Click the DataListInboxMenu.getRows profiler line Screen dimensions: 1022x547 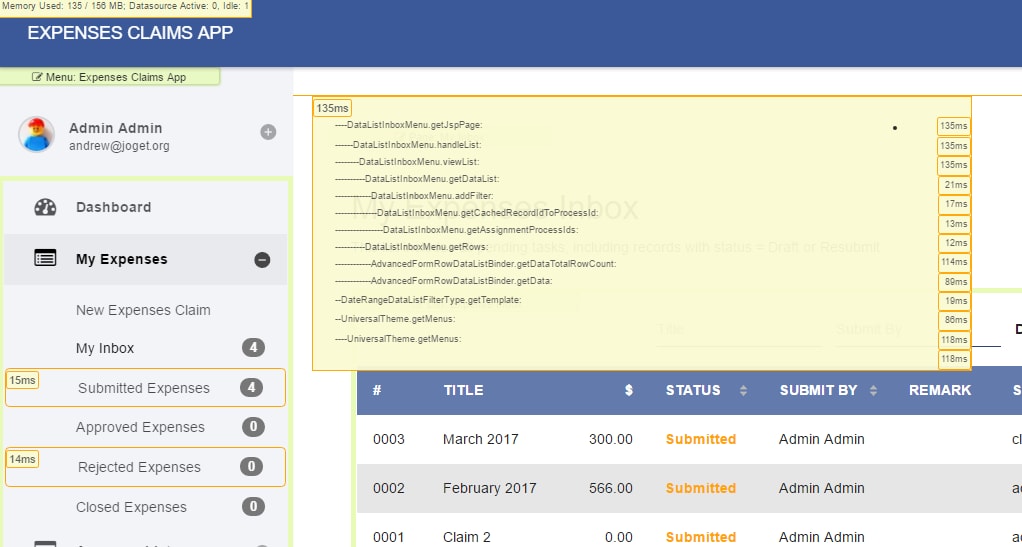point(412,246)
